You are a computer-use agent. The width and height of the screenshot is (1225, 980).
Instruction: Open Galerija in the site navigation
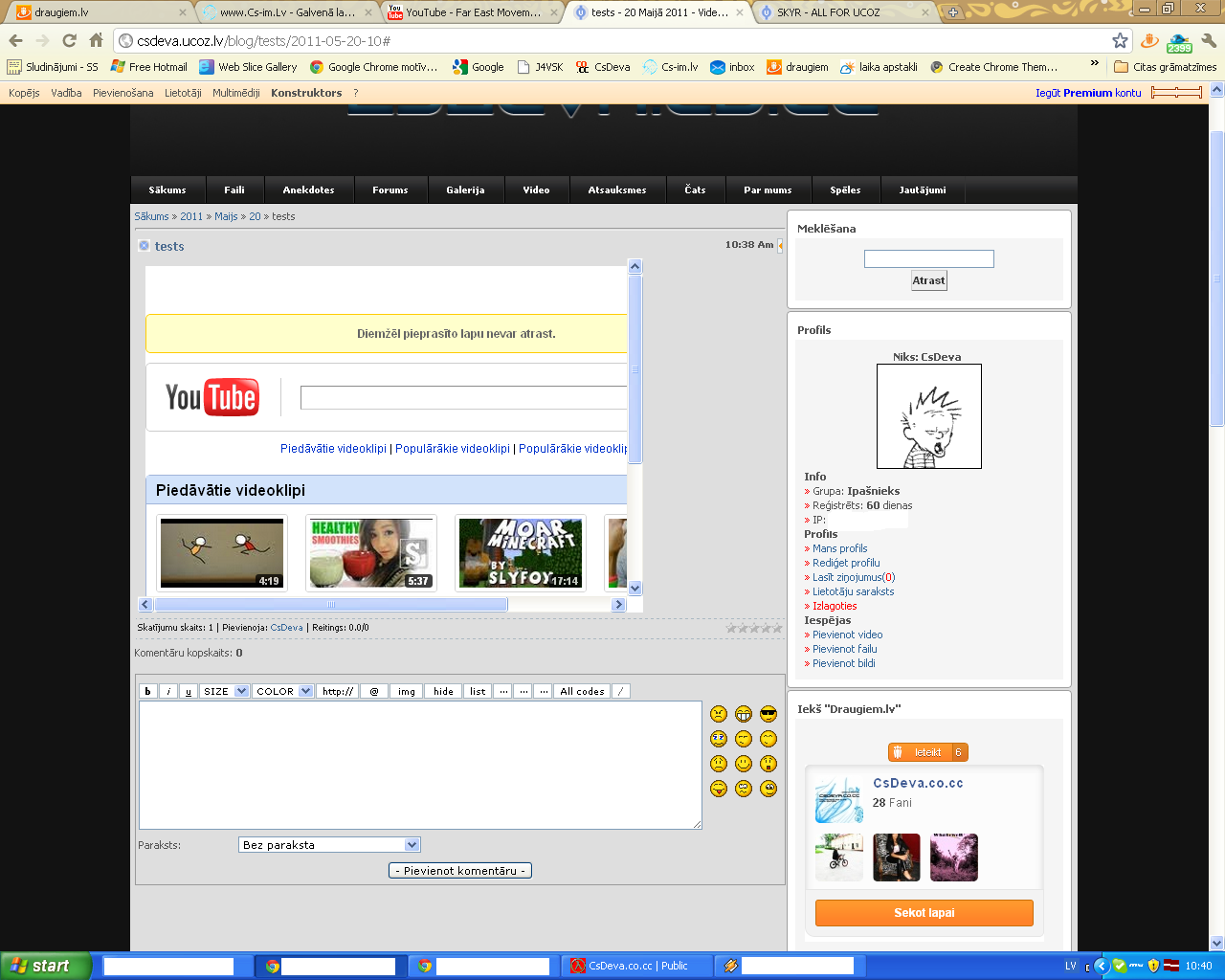tap(465, 189)
